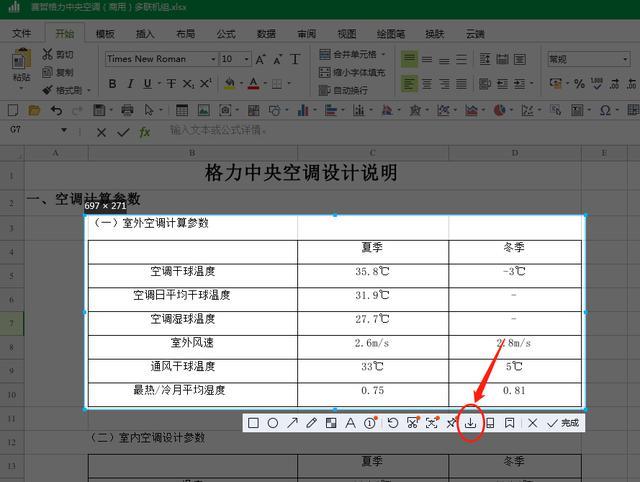Toggle italic formatting
Screen dimensions: 640x482
130,84
